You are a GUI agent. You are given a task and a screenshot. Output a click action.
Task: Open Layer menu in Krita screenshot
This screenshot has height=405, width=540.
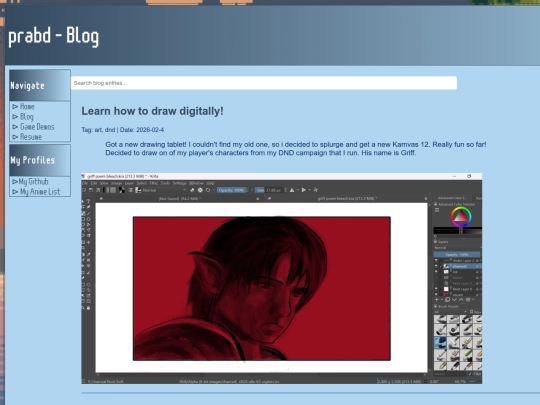(129, 183)
